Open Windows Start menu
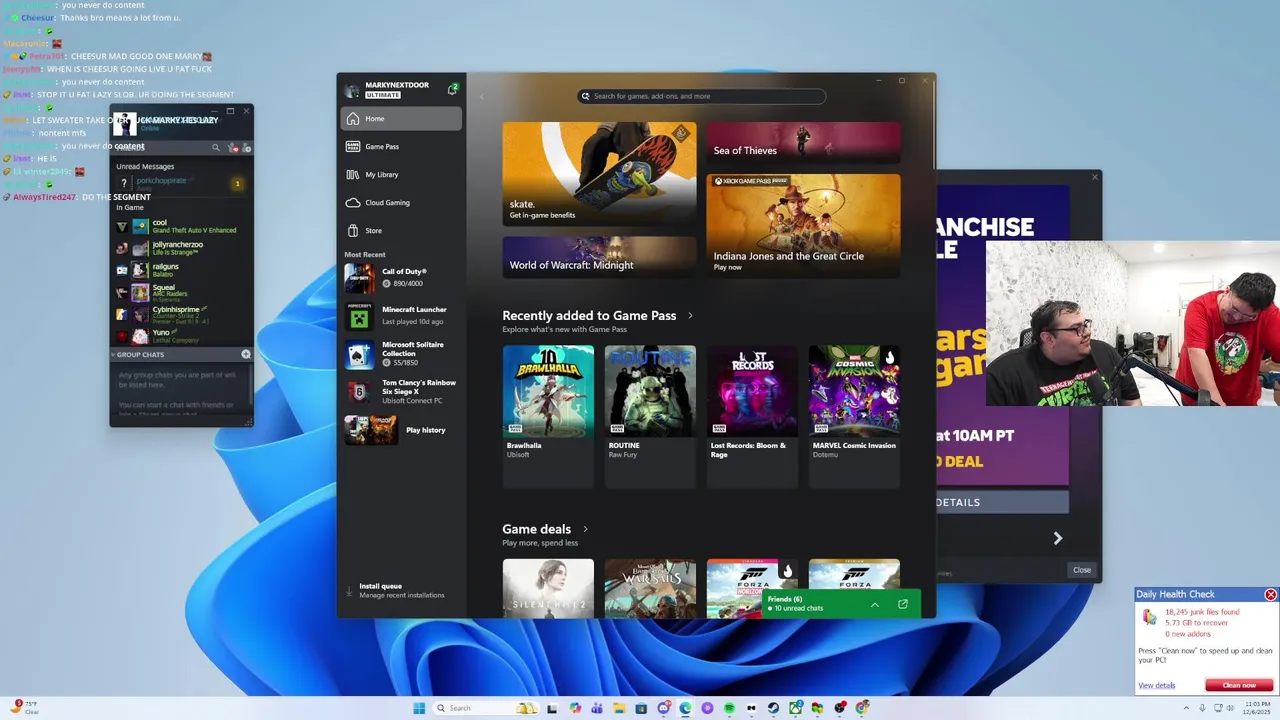 point(419,708)
